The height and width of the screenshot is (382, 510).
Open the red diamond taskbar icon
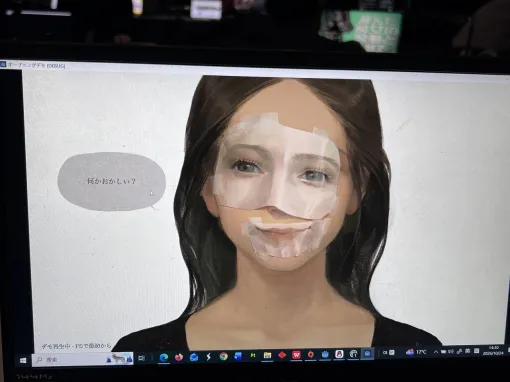[282, 355]
